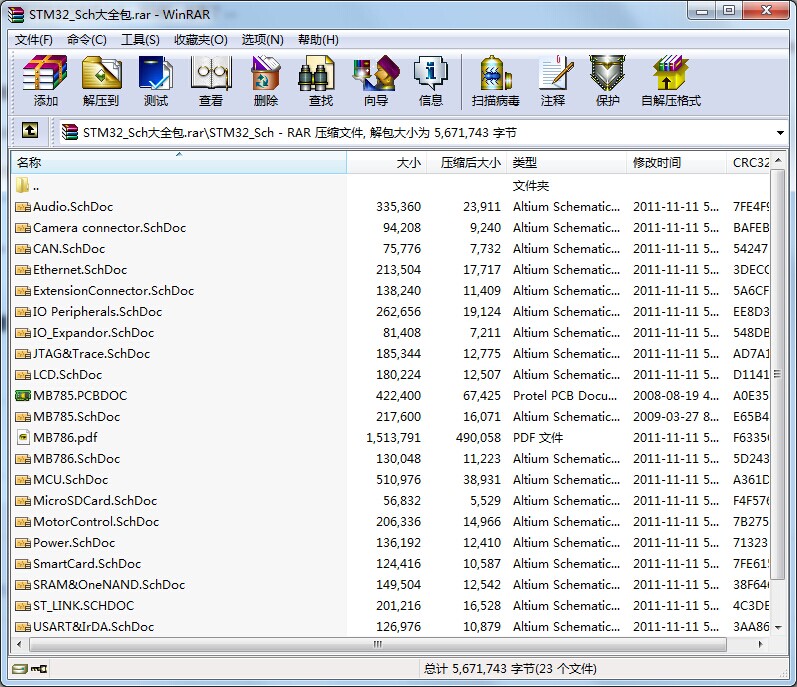Click the WinRAR title bar app icon

pyautogui.click(x=16, y=14)
